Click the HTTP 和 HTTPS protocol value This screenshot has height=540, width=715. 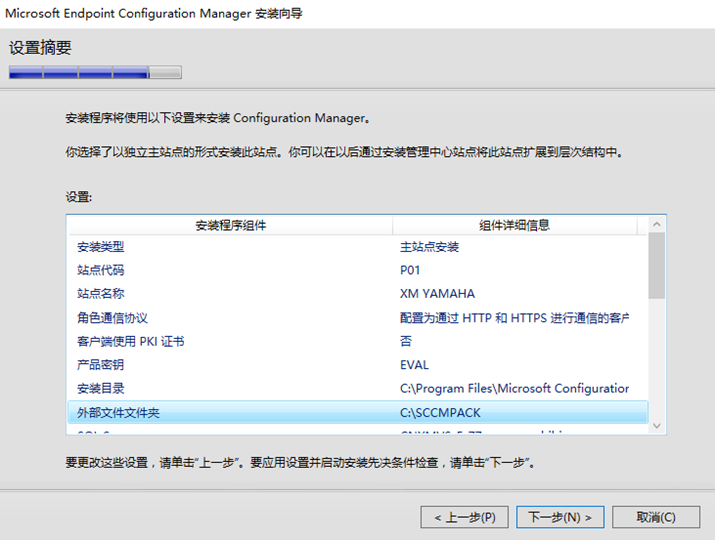pos(514,318)
